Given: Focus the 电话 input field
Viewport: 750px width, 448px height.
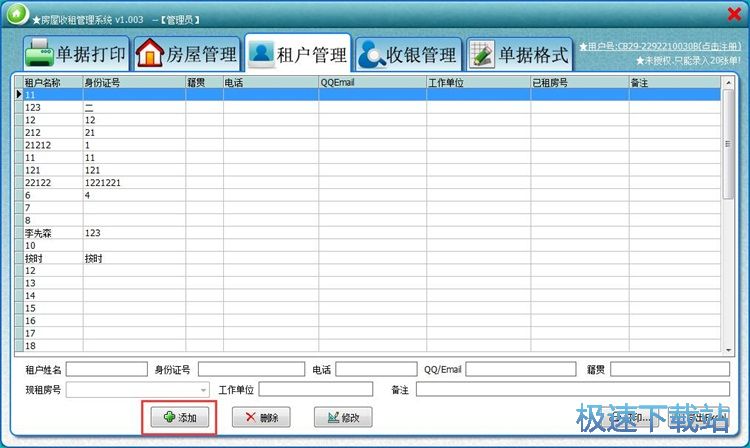Looking at the screenshot, I should [x=376, y=369].
